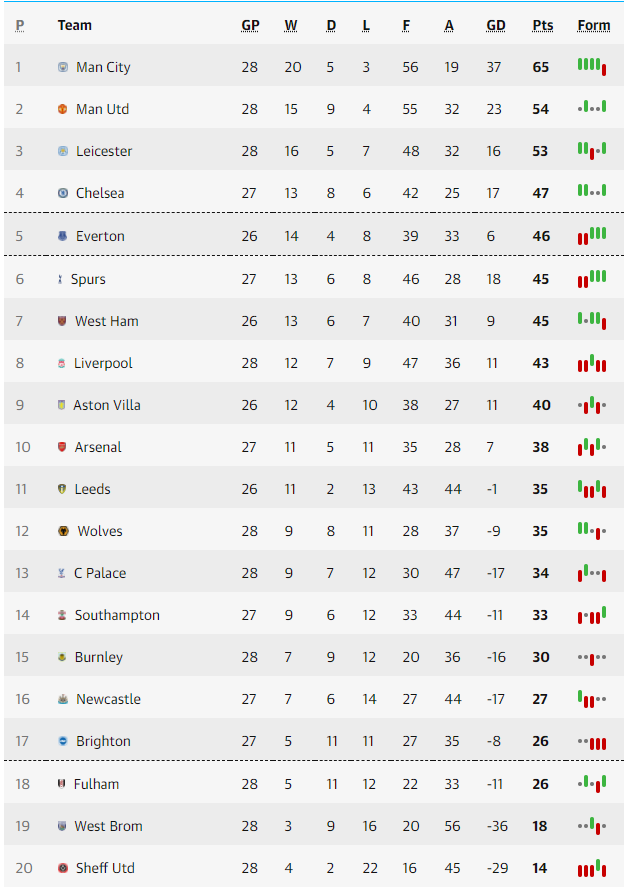Click the Everton crest icon
This screenshot has width=627, height=890.
coord(63,236)
